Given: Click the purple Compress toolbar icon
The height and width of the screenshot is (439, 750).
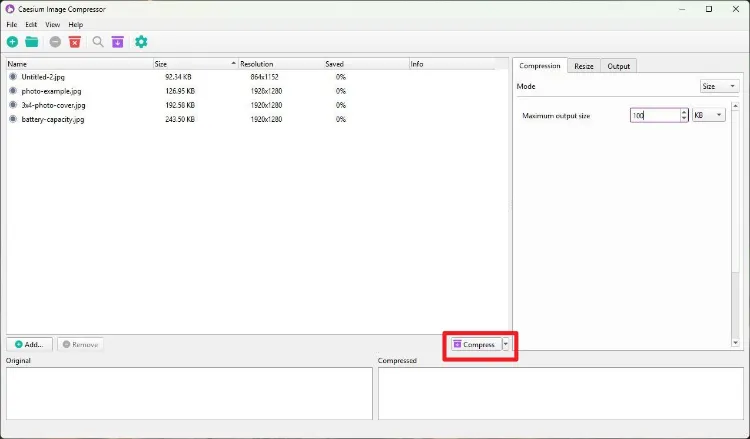Looking at the screenshot, I should click(118, 42).
